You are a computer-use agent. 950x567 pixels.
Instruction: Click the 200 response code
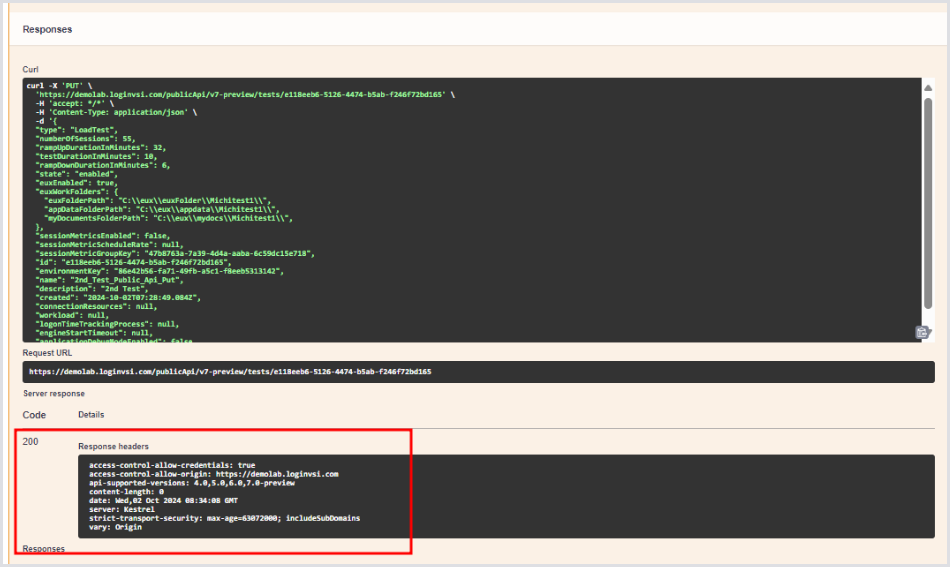(x=31, y=441)
